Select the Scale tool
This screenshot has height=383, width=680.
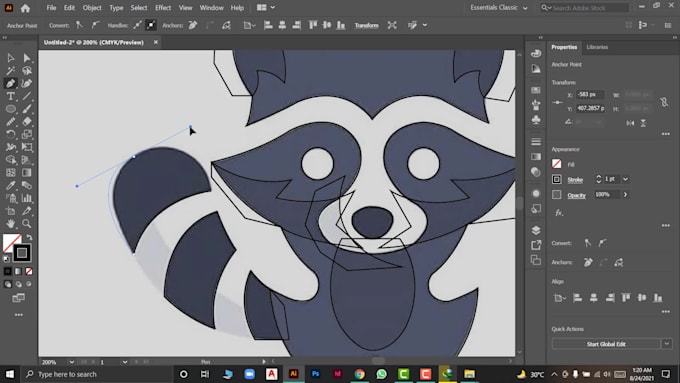27,134
